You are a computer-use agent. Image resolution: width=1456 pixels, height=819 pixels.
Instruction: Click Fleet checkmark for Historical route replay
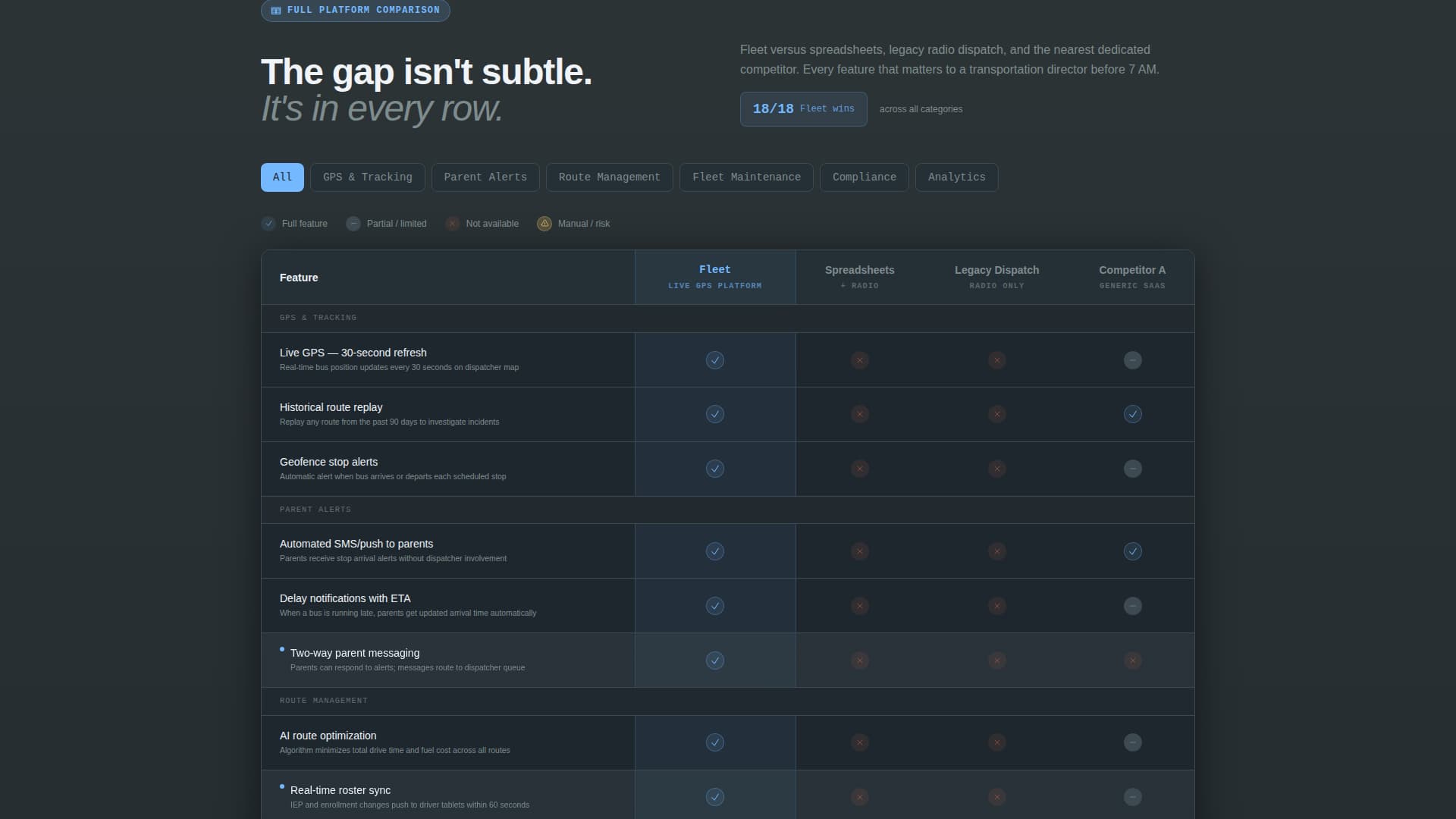click(x=715, y=414)
